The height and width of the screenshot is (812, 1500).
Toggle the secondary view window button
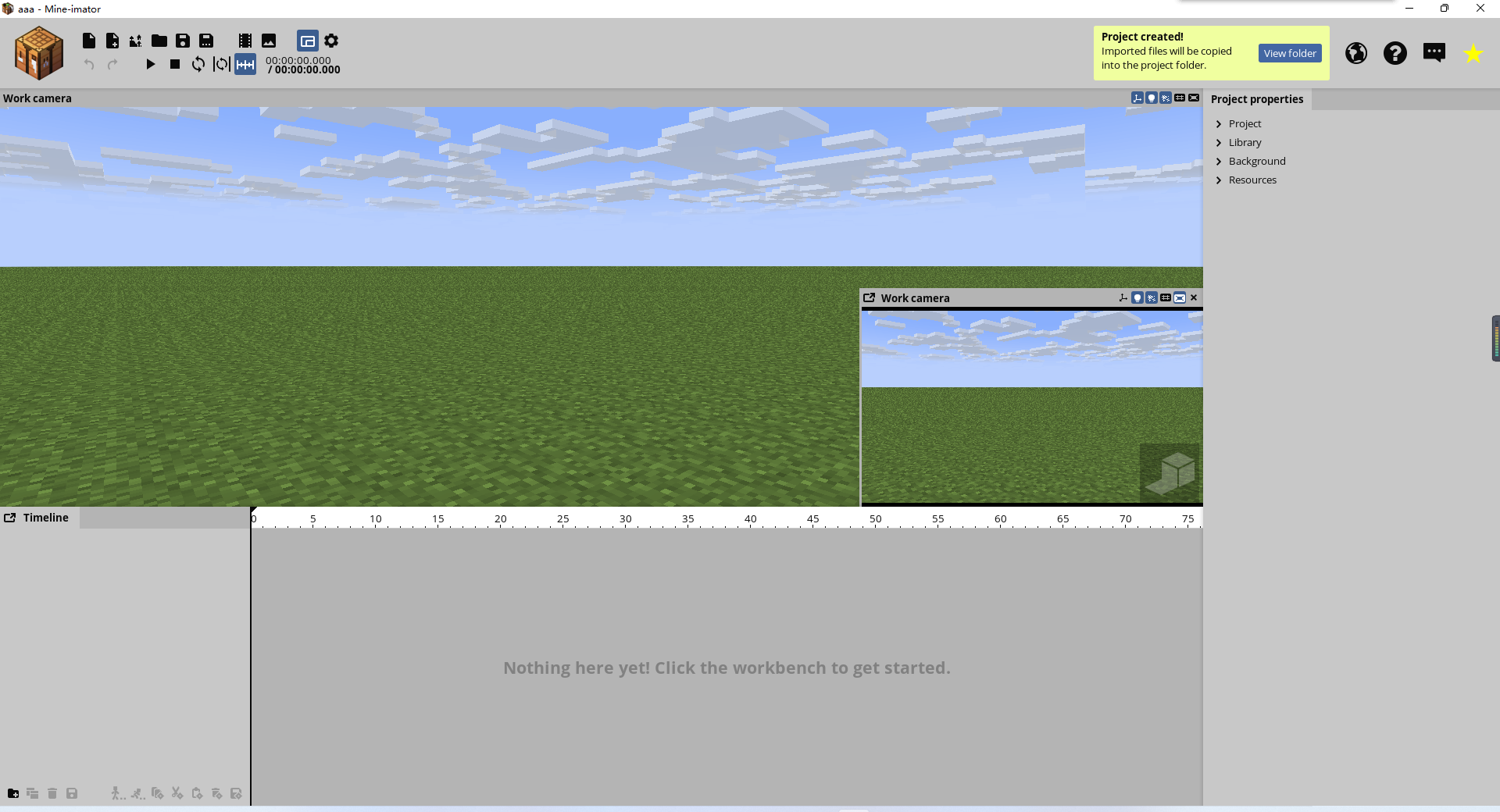click(308, 41)
